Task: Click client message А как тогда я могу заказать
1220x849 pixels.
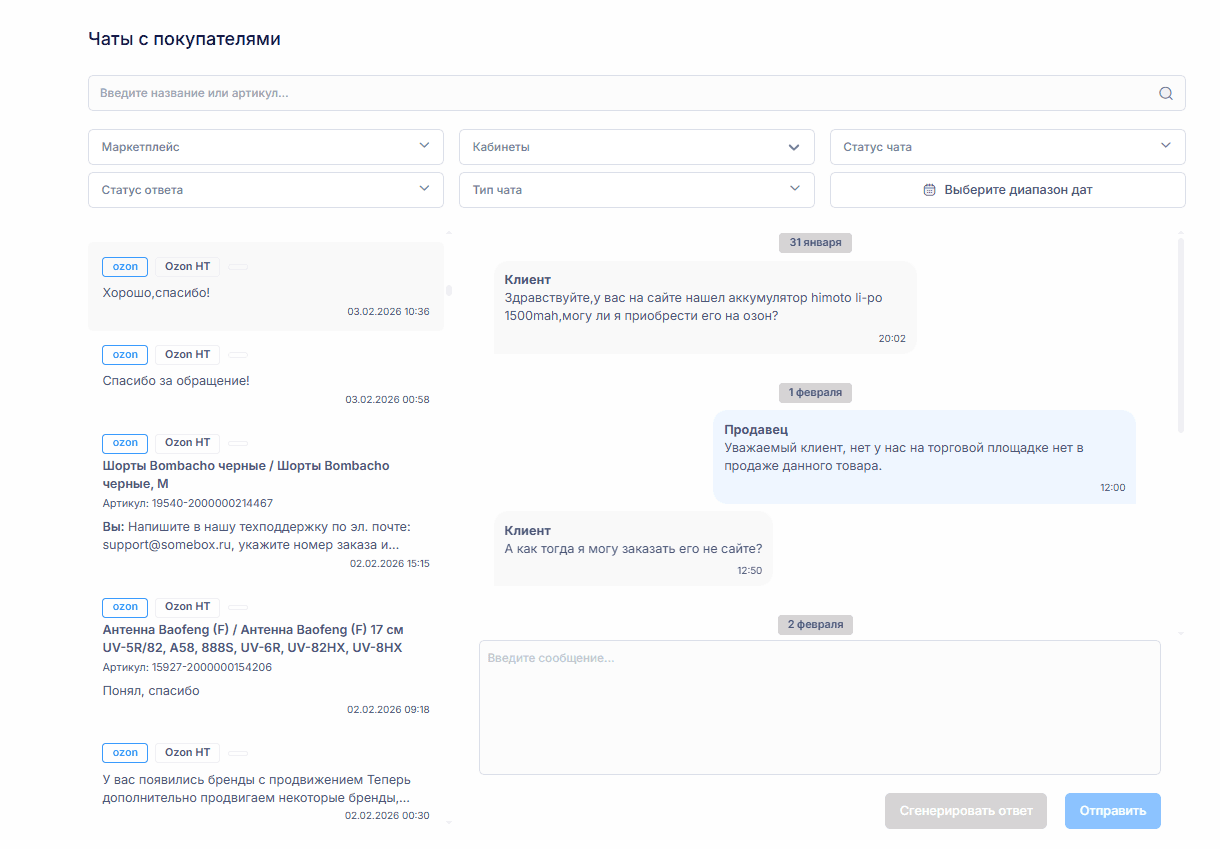Action: coord(633,549)
